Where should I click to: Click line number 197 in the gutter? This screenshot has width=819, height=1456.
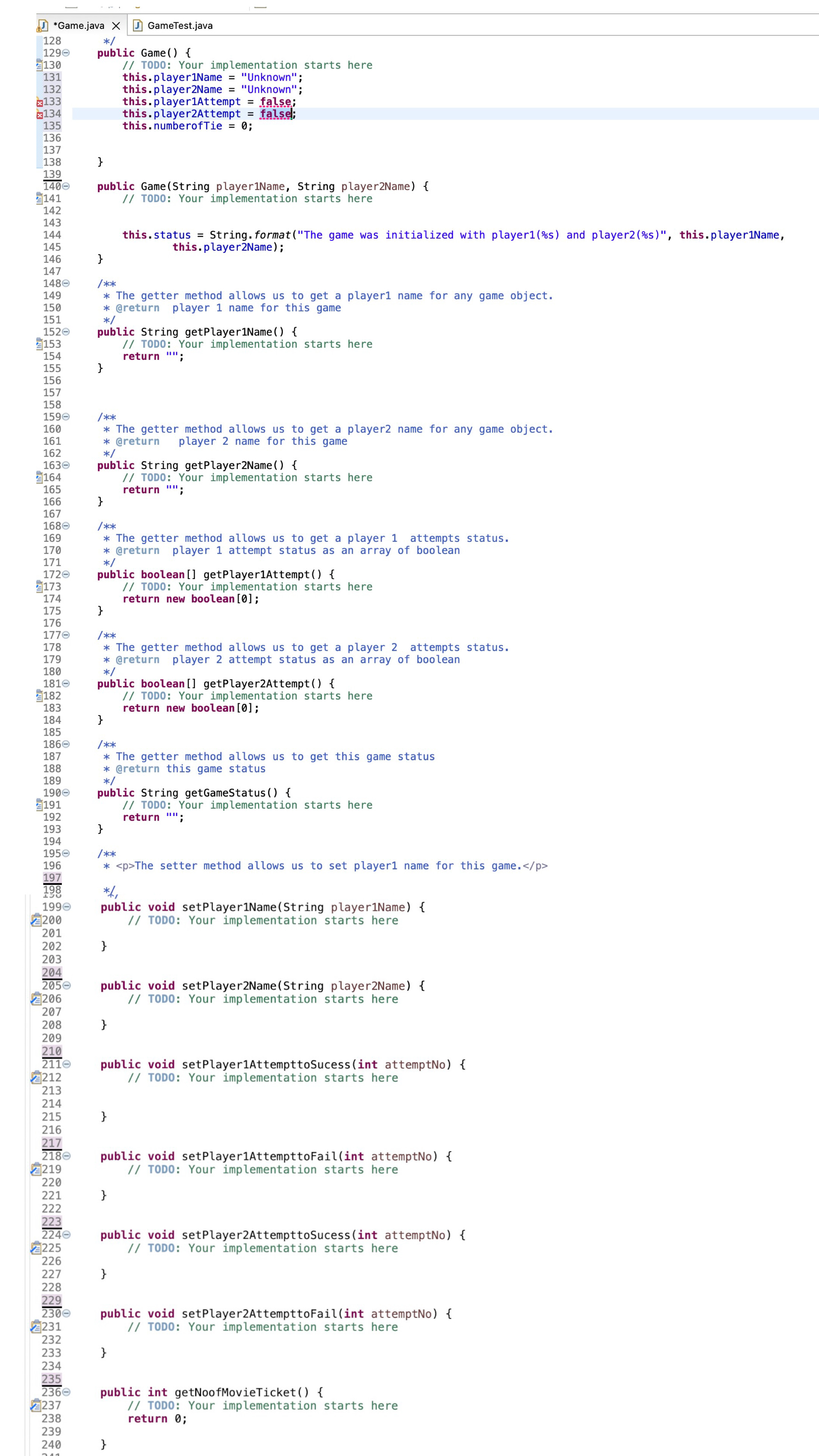52,877
